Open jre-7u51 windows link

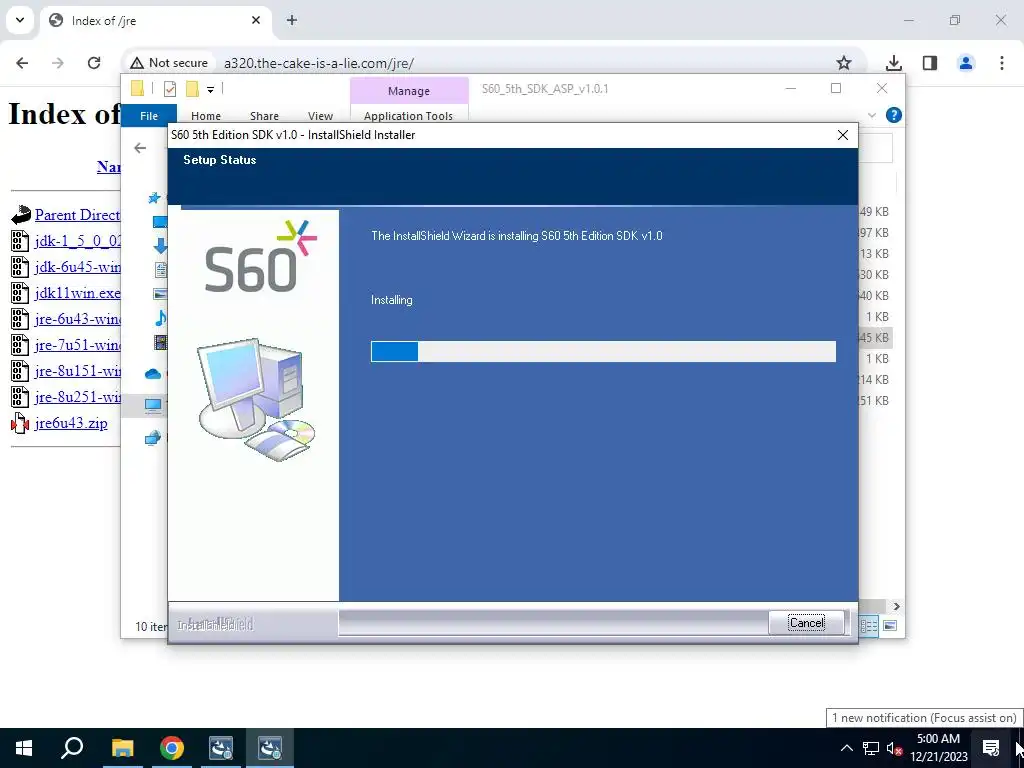pos(77,345)
